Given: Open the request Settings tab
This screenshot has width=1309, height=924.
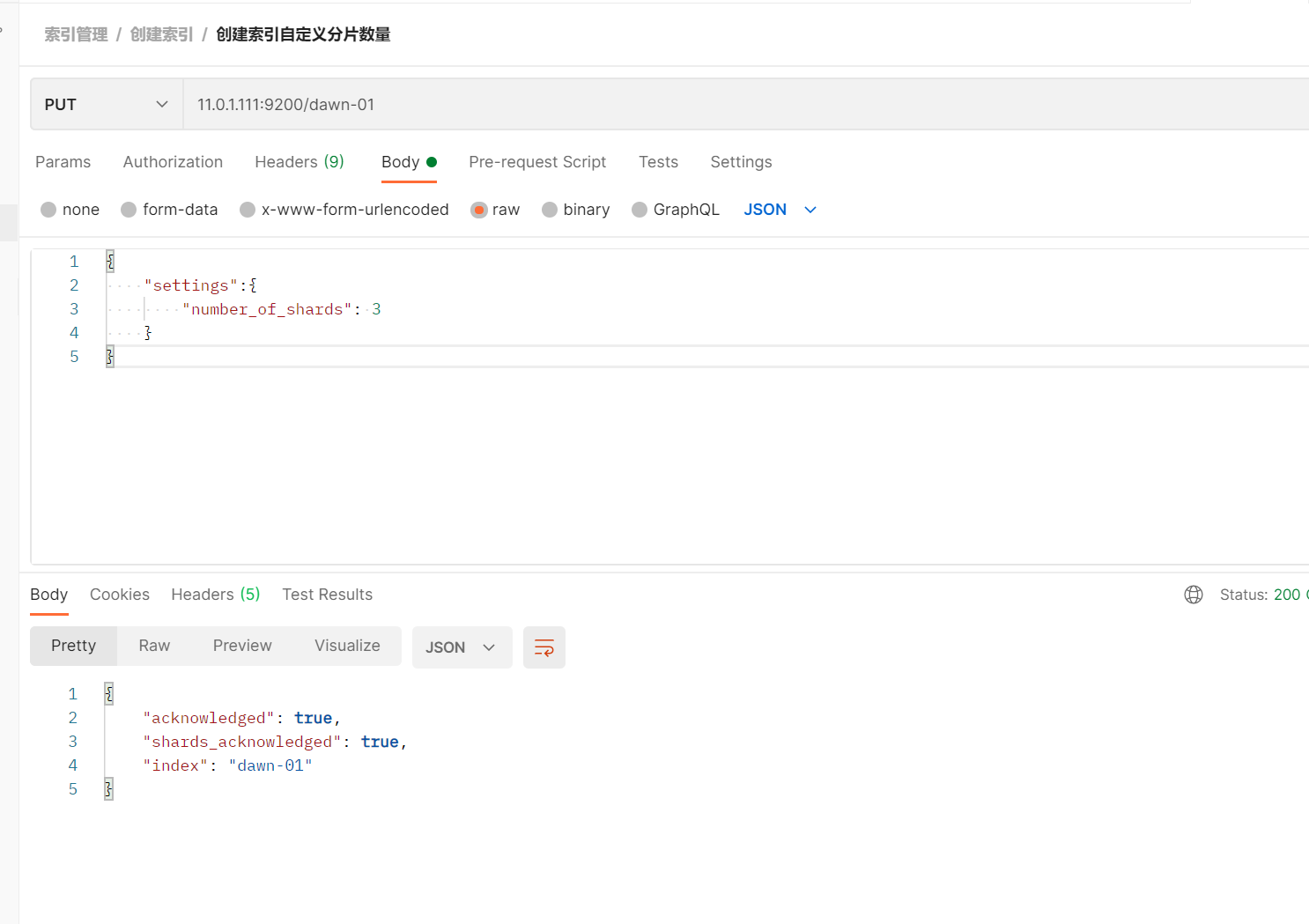Looking at the screenshot, I should 741,162.
